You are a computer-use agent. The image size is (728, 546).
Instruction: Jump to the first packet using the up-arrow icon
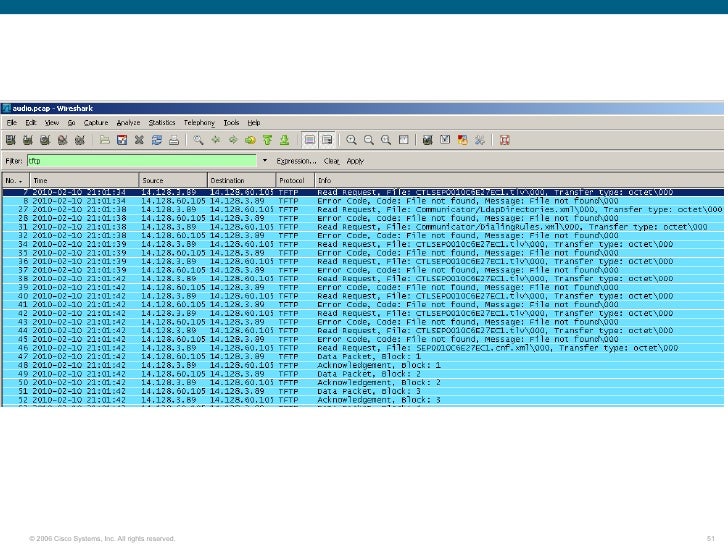coord(267,140)
